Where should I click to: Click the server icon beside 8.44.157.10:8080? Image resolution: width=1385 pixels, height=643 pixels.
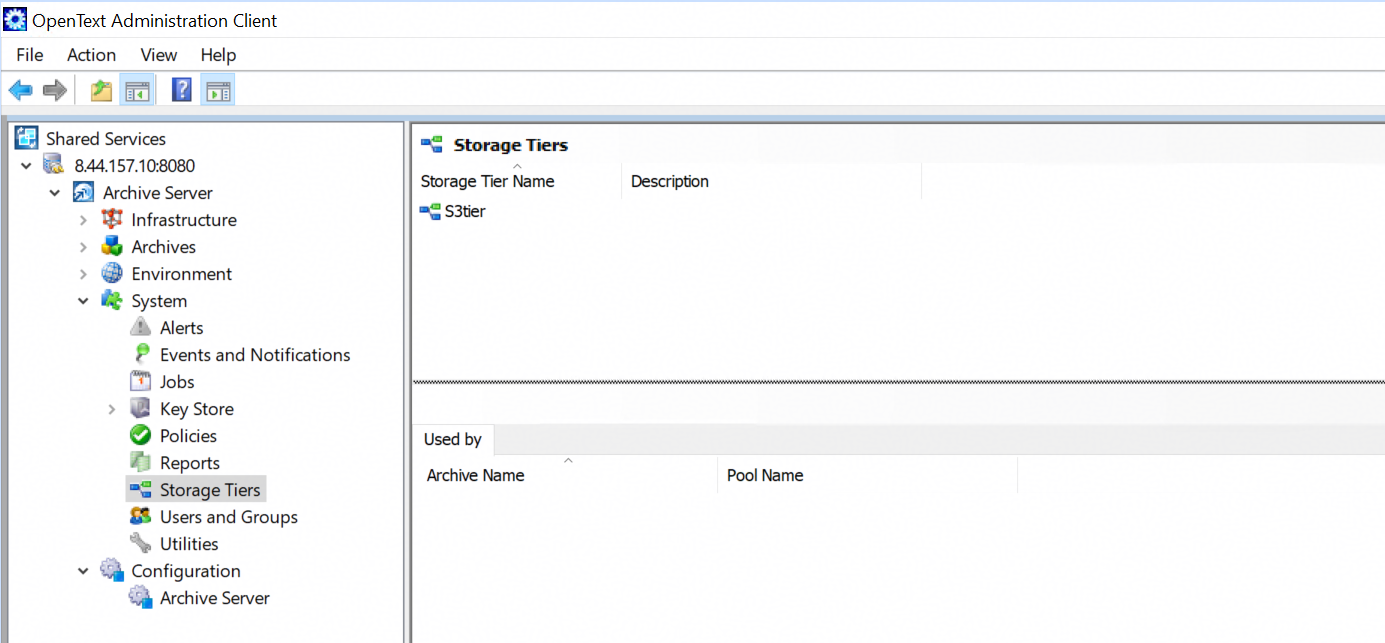point(54,165)
